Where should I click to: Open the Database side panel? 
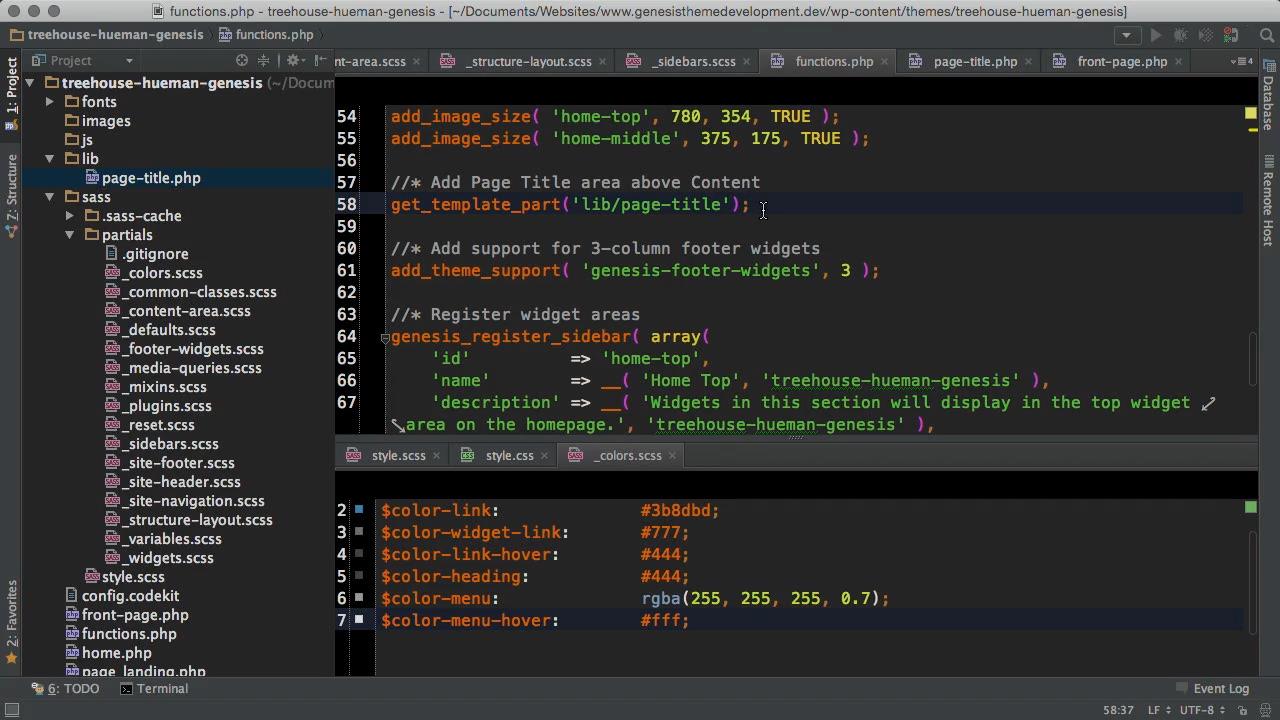[x=1268, y=95]
